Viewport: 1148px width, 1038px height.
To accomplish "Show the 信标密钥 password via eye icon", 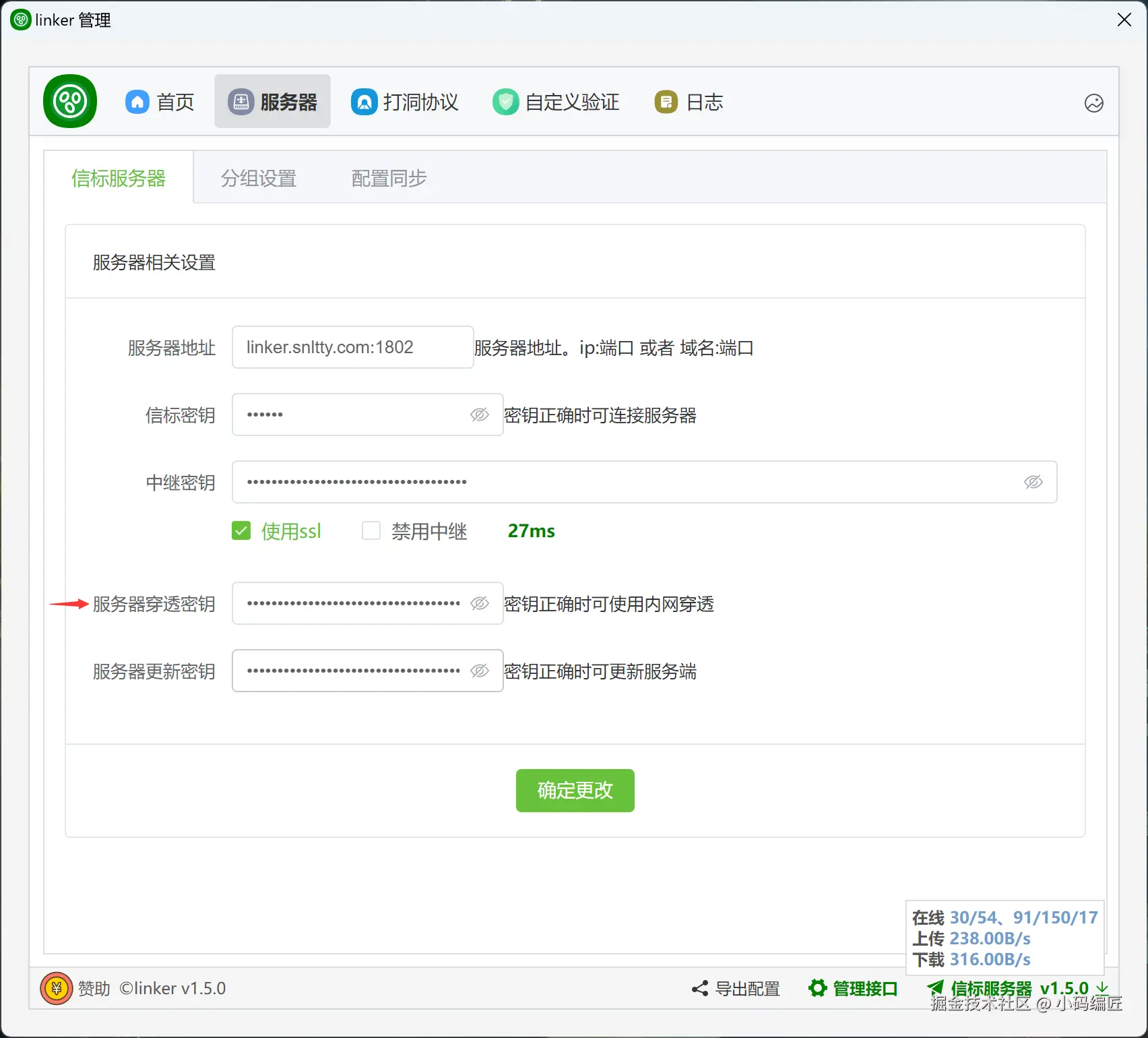I will point(480,415).
